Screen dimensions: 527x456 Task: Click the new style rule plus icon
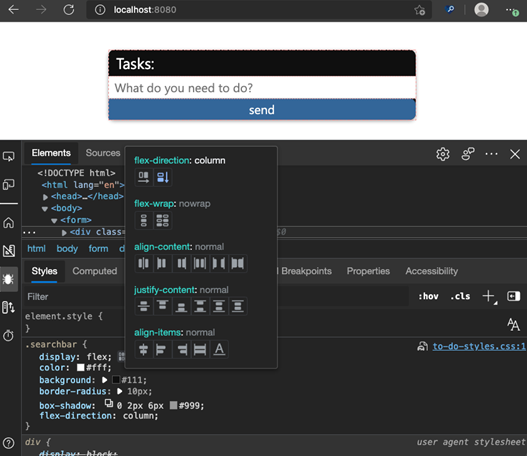pyautogui.click(x=488, y=296)
